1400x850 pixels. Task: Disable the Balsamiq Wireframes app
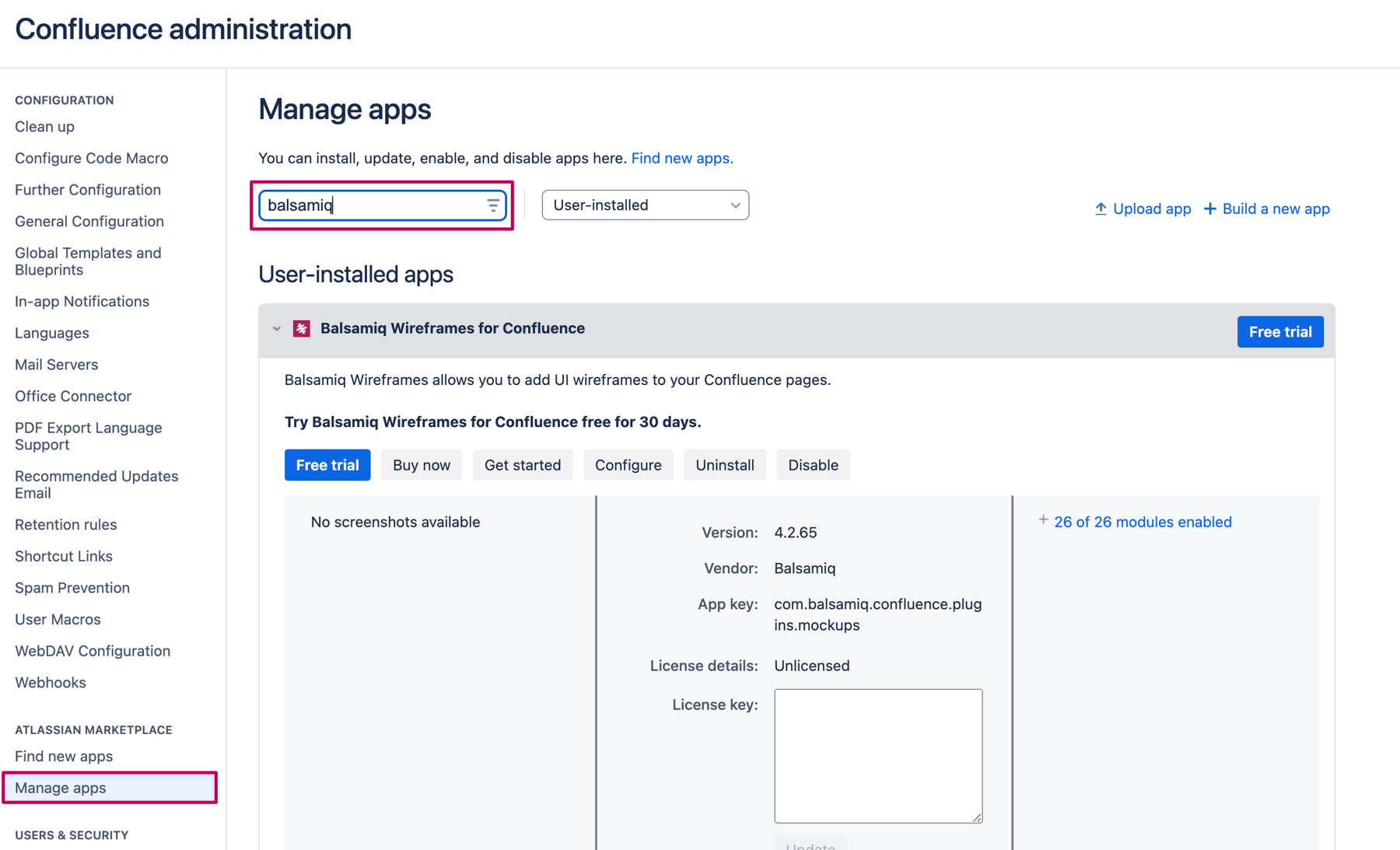(x=813, y=465)
